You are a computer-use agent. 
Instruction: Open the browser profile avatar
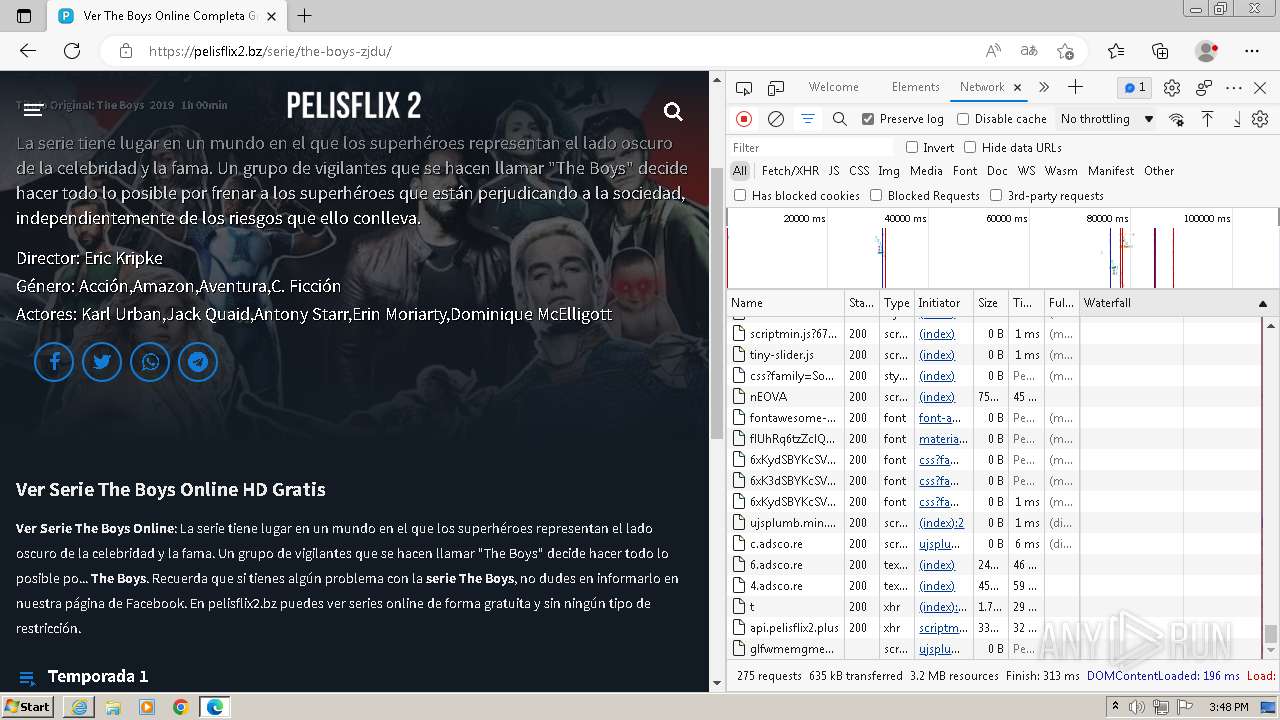[x=1206, y=51]
